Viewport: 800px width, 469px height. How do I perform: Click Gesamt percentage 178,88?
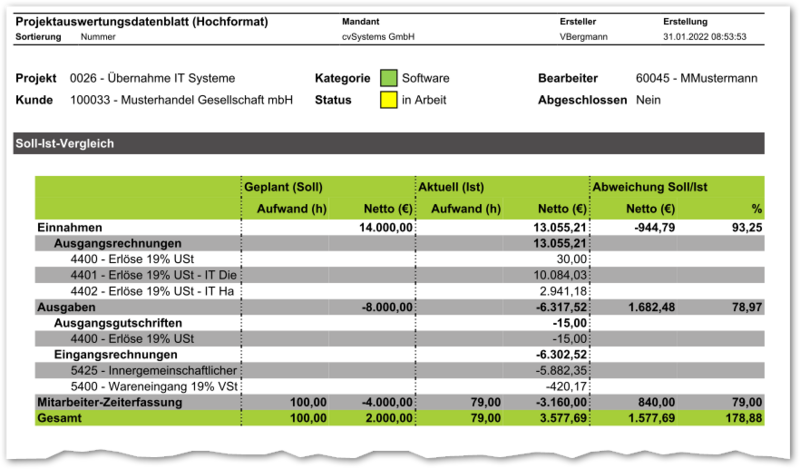tap(744, 418)
